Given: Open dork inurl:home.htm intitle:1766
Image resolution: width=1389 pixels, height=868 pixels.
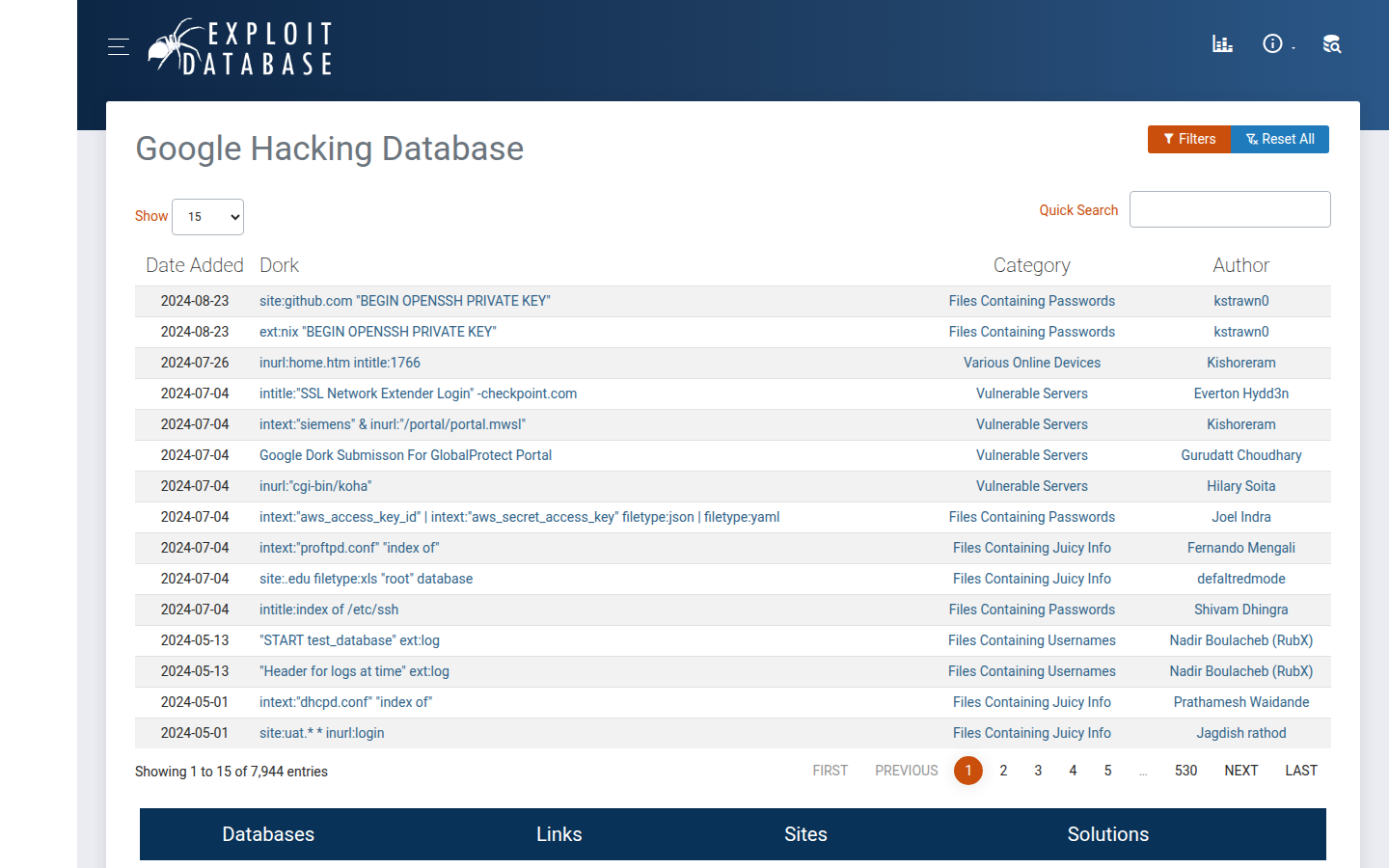Looking at the screenshot, I should point(340,363).
